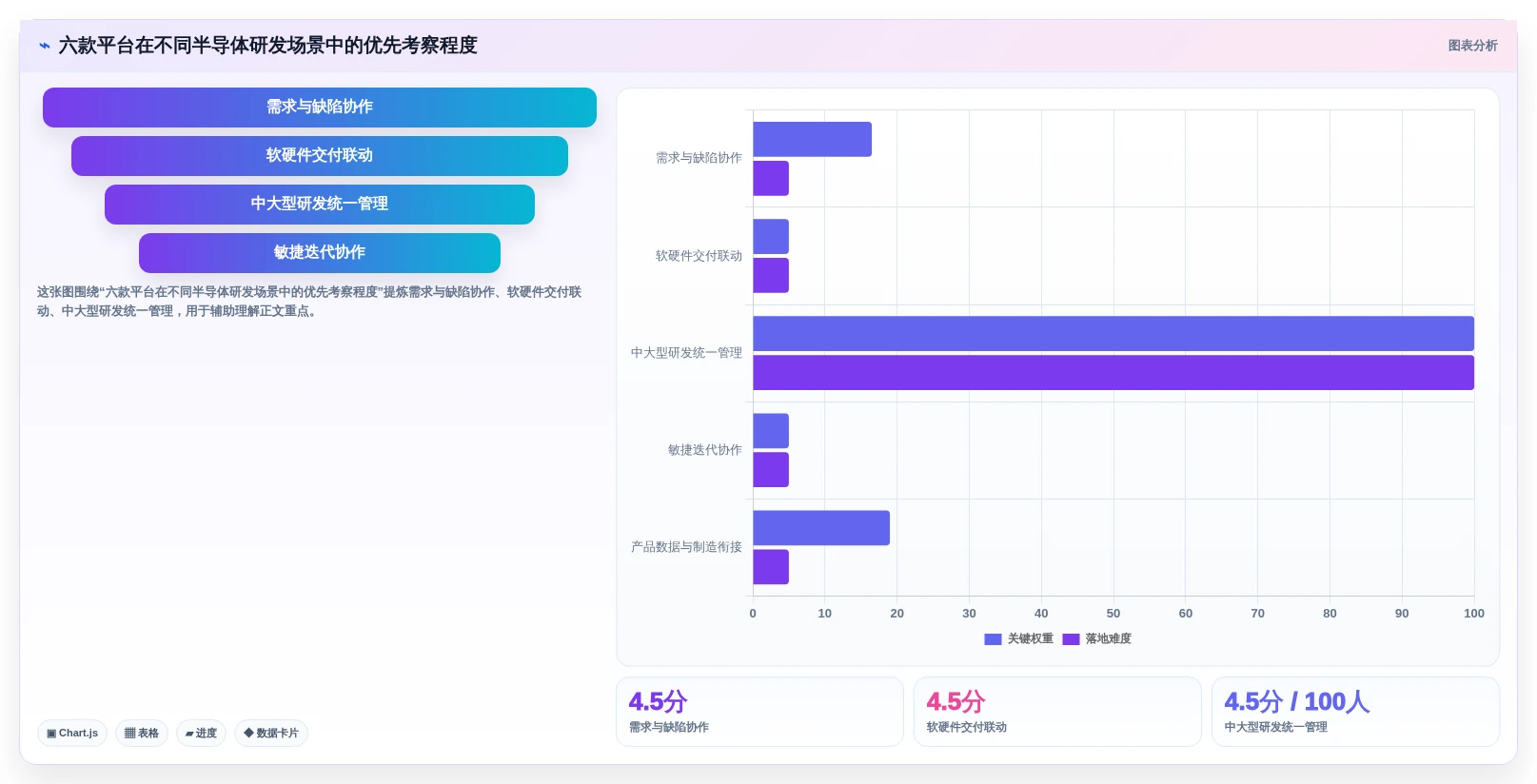Click the x-axis tick label 50
Image resolution: width=1537 pixels, height=784 pixels.
[1113, 614]
